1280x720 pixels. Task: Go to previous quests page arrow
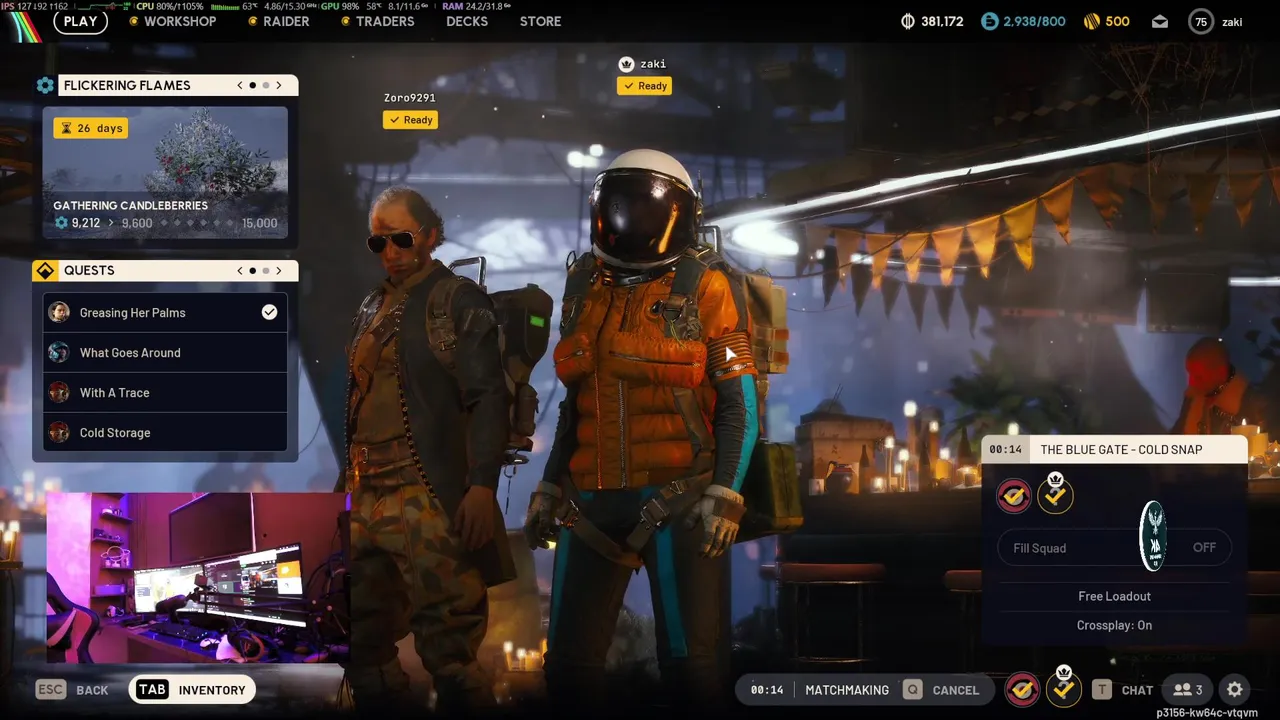240,270
